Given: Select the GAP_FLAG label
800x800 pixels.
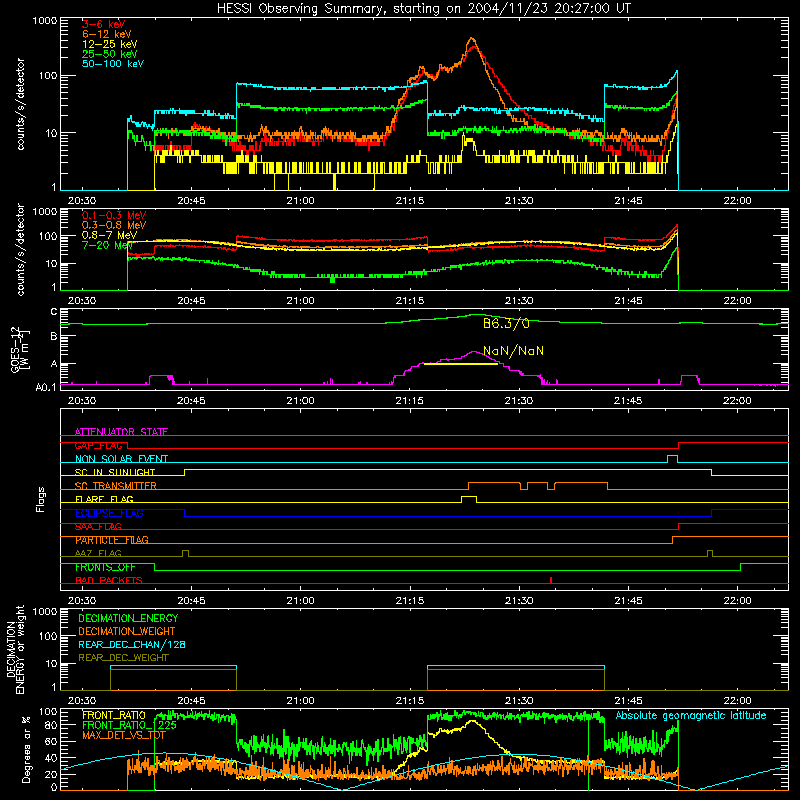Looking at the screenshot, I should click(x=98, y=445).
